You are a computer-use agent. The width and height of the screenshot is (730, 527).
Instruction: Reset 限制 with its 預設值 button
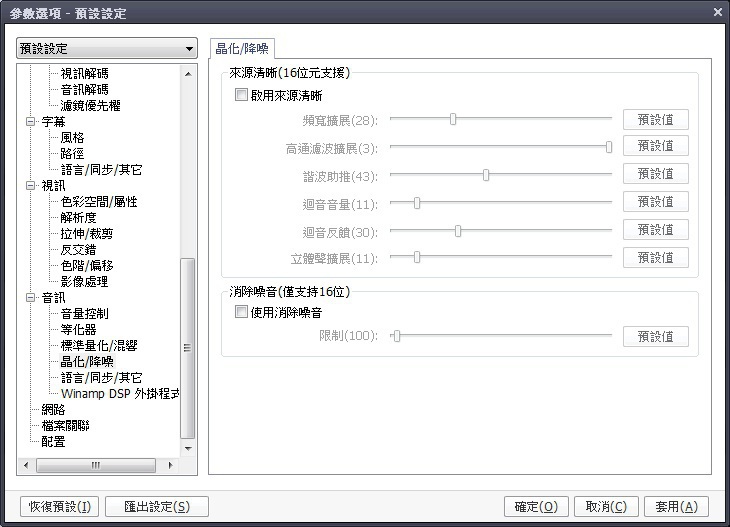tap(656, 336)
